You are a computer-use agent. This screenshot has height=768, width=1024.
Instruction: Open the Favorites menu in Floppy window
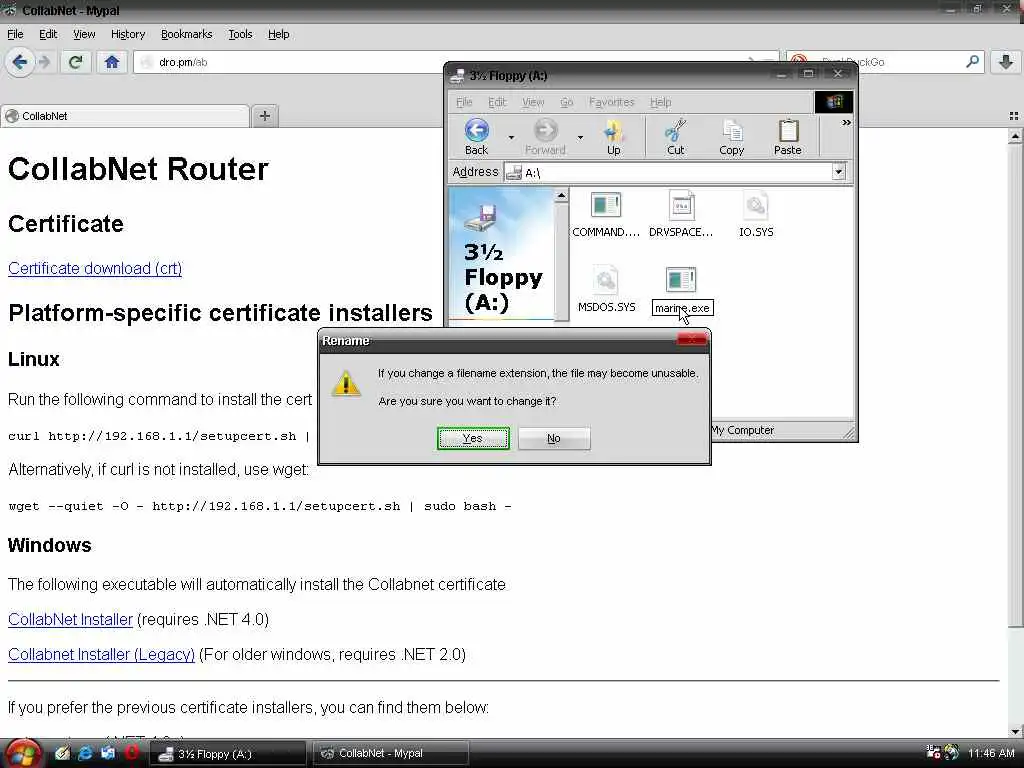[611, 102]
